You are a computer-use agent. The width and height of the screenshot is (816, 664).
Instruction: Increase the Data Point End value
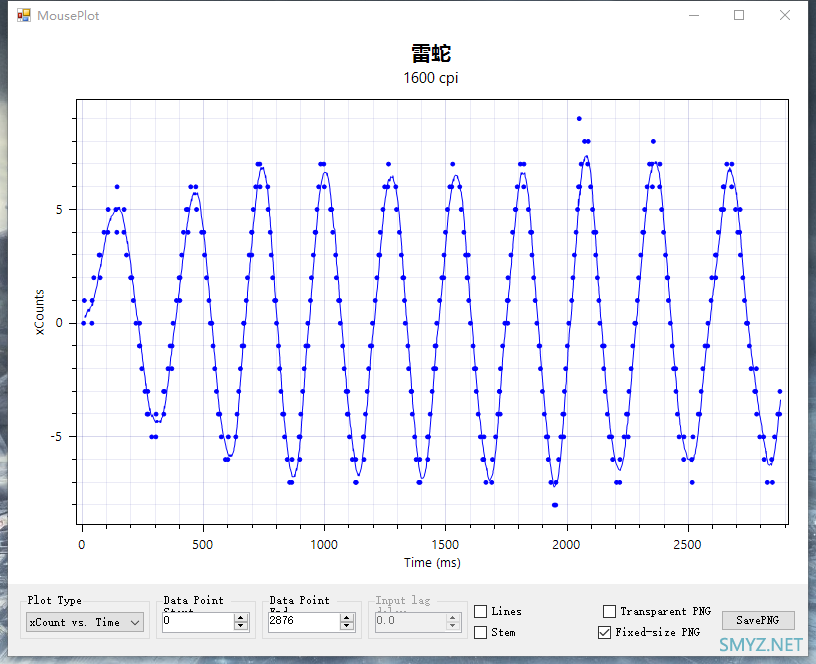(x=347, y=618)
